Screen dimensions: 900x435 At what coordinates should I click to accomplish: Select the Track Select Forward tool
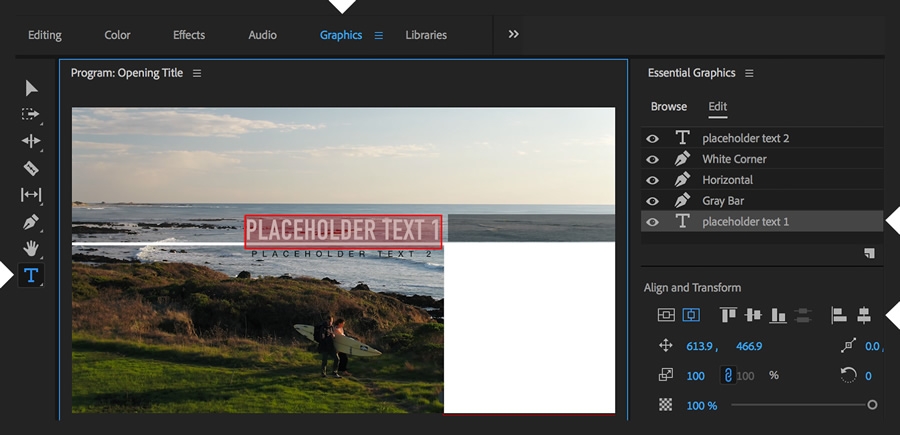(x=30, y=114)
